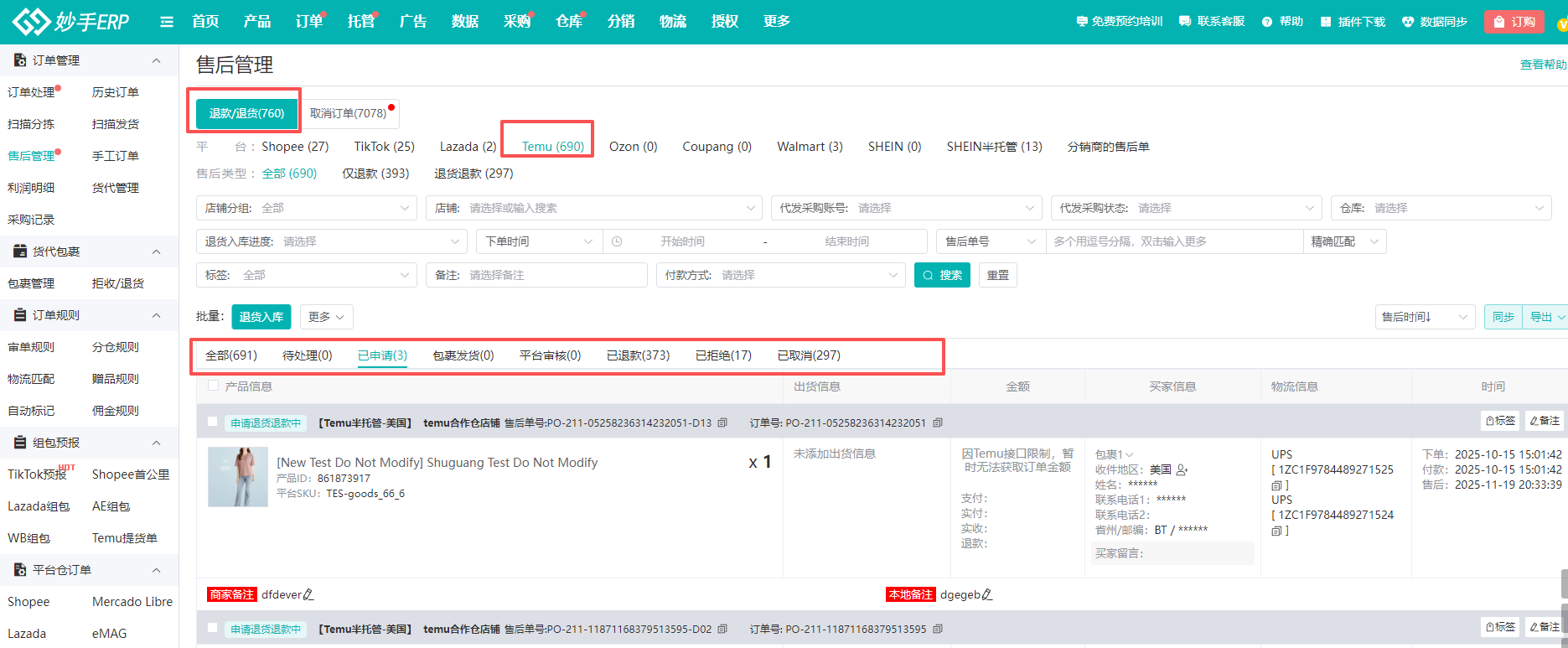Expand the 更多 batch actions dropdown
The image size is (1568, 648).
[326, 317]
